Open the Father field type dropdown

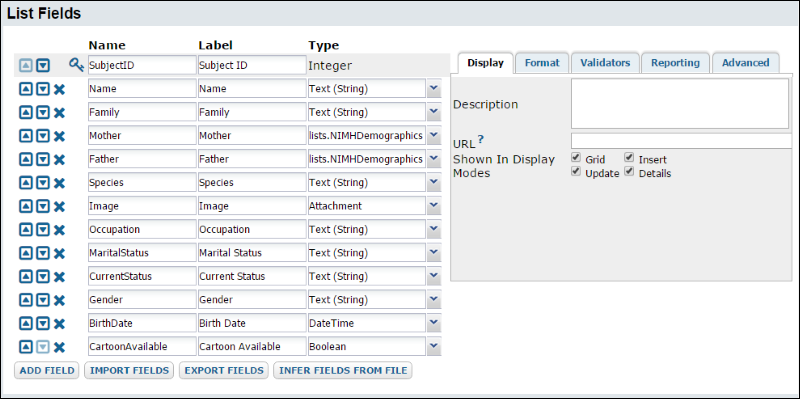[x=434, y=159]
